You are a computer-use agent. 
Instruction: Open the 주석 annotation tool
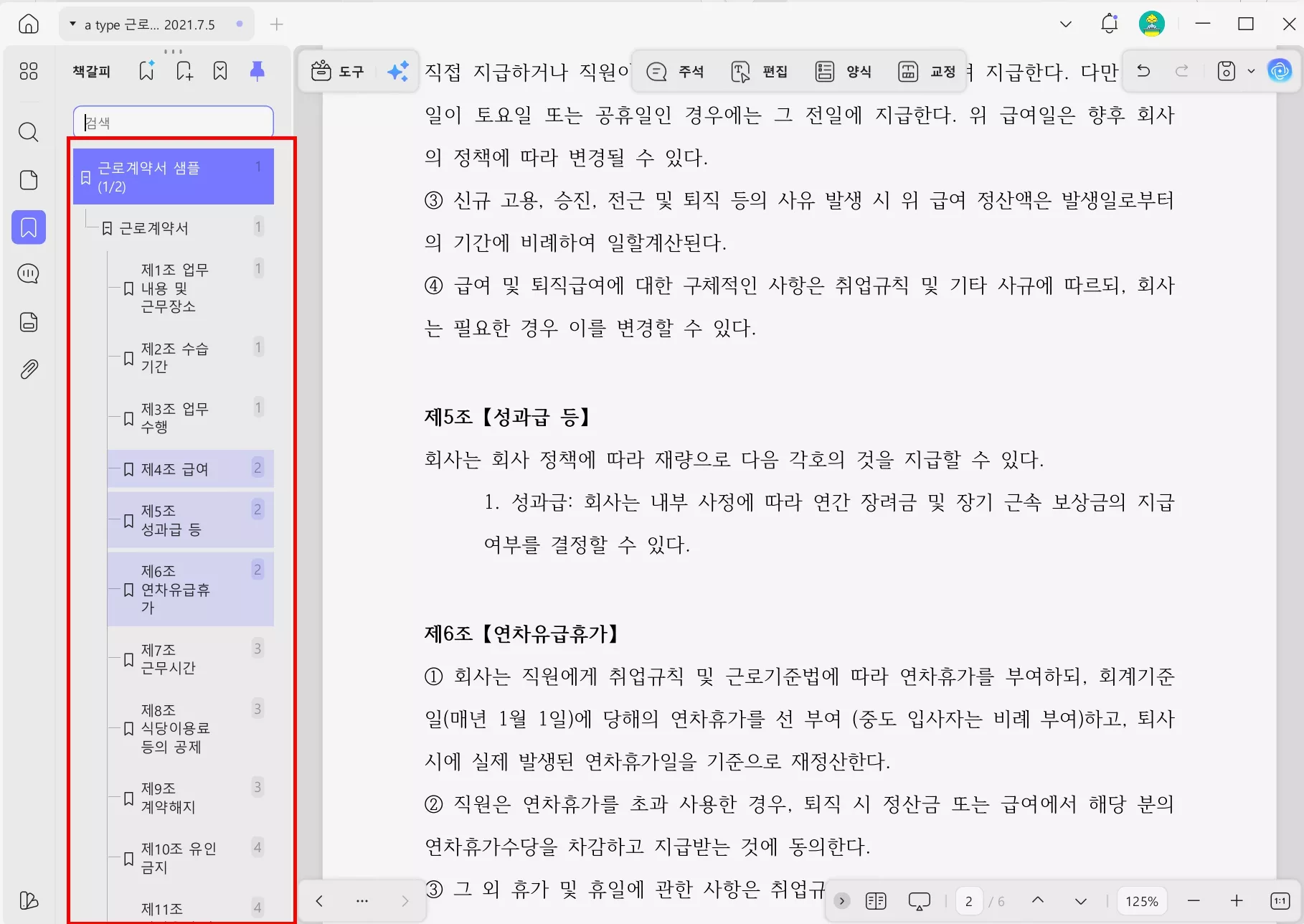pyautogui.click(x=675, y=71)
